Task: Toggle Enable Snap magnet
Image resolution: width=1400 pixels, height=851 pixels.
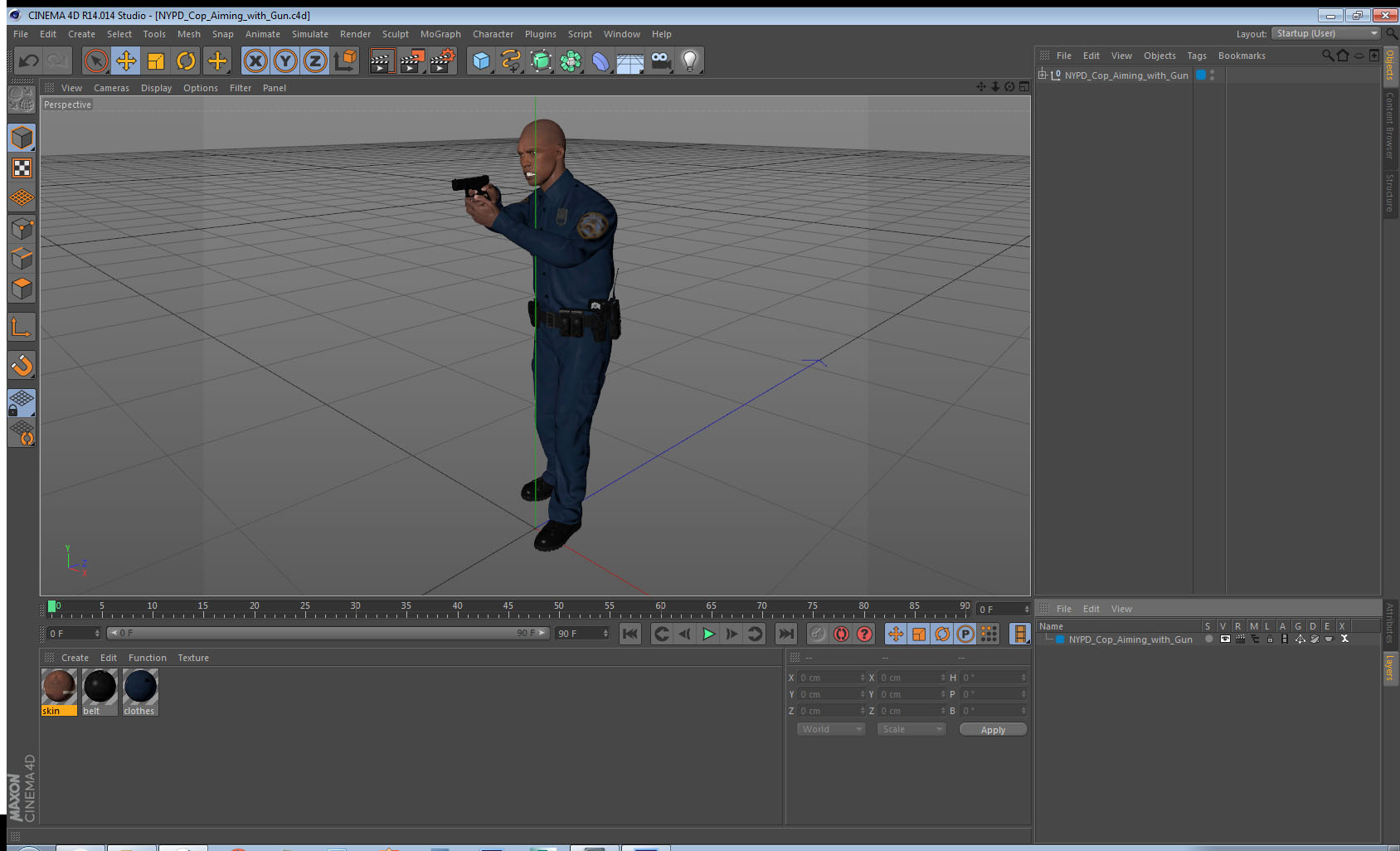Action: [22, 365]
